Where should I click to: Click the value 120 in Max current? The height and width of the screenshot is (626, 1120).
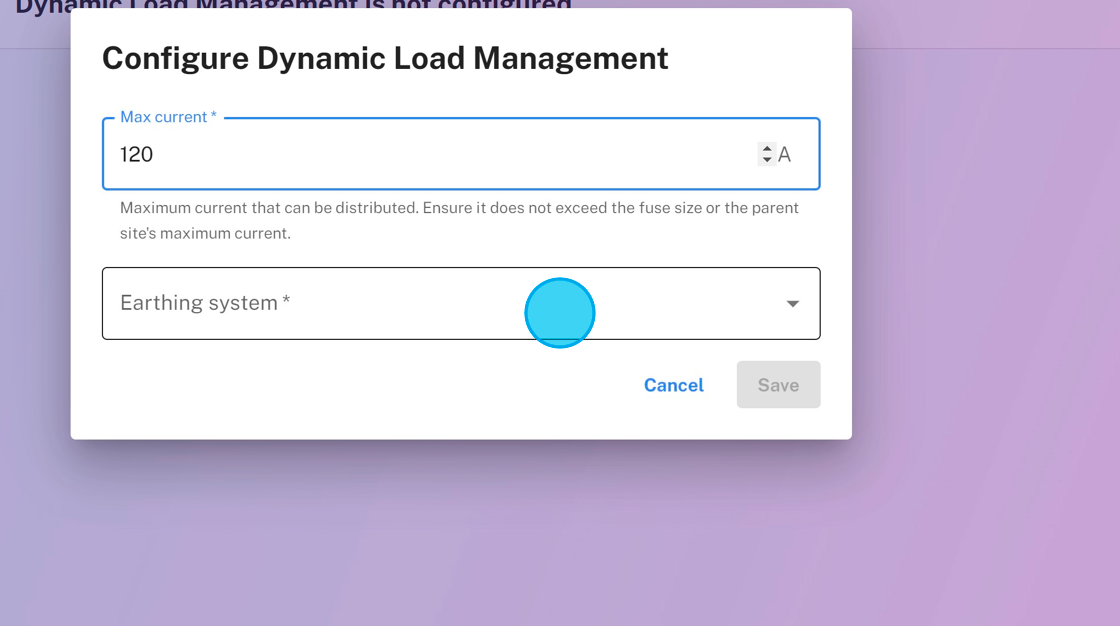(x=137, y=155)
